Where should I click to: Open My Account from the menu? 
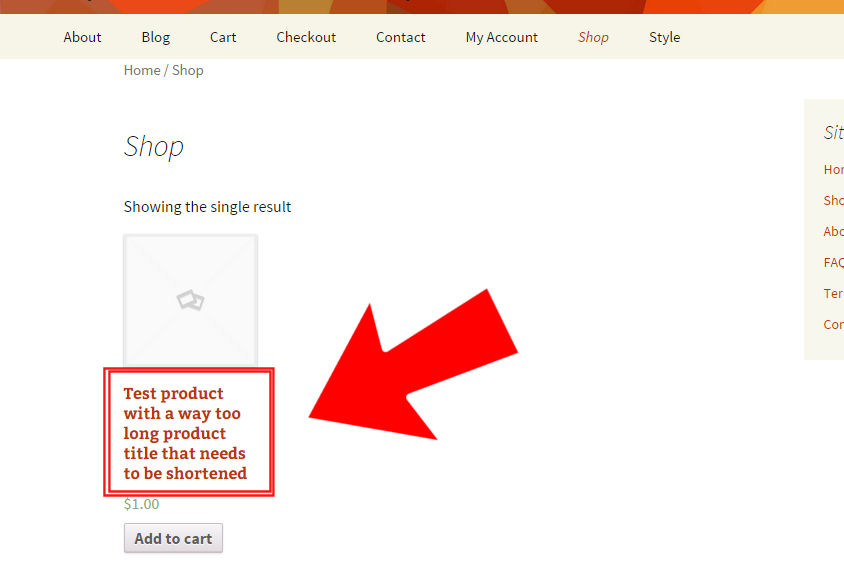(501, 37)
